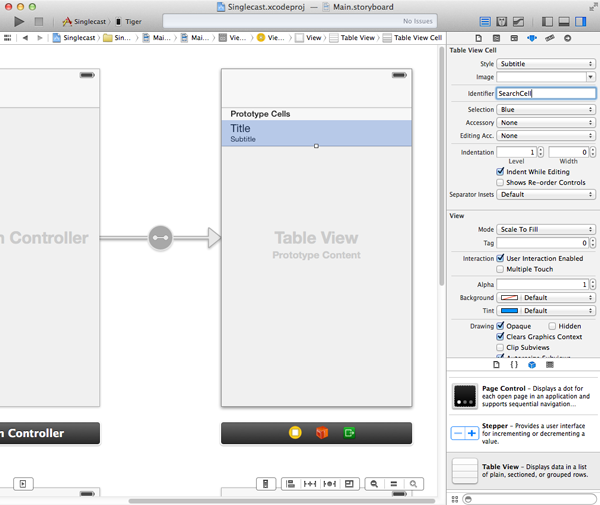Open the Pin constraints menu

310,484
